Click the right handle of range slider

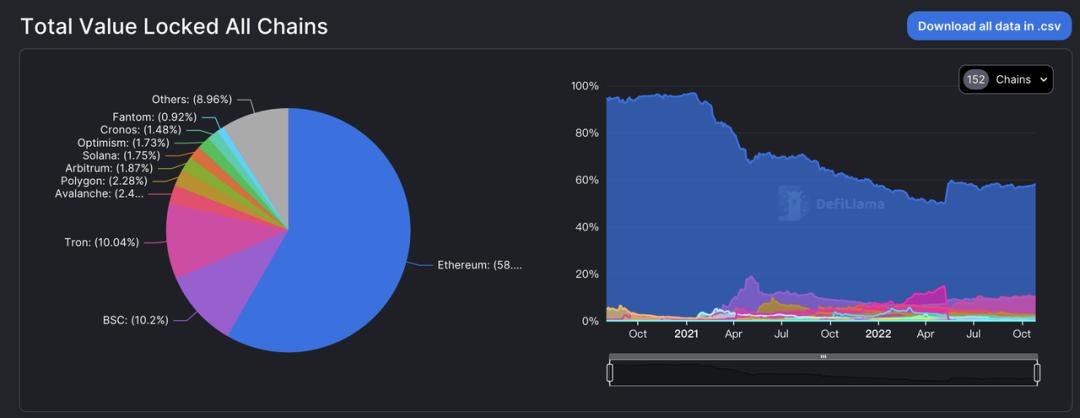(1037, 373)
